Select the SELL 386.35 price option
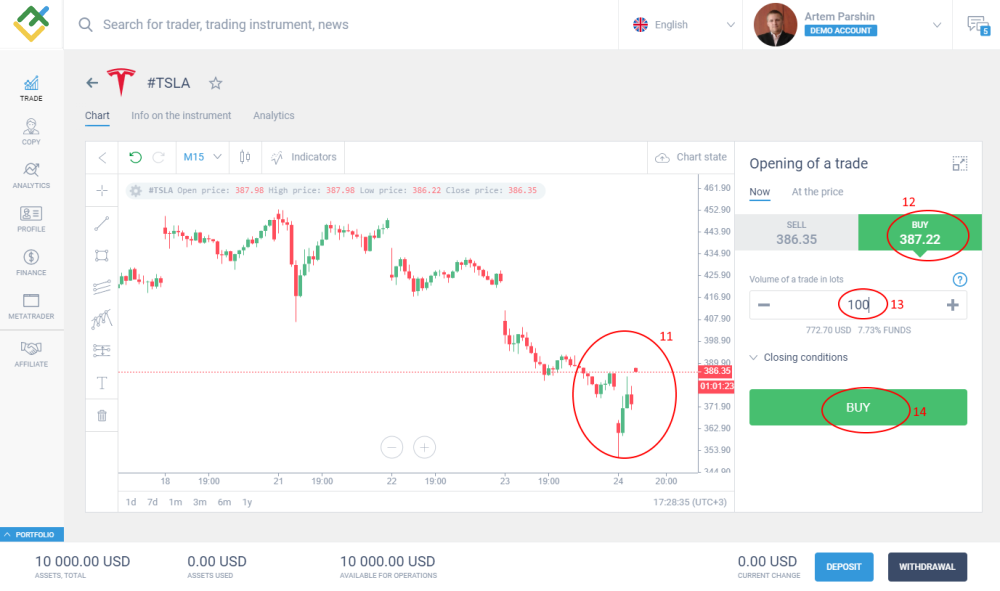 click(796, 233)
